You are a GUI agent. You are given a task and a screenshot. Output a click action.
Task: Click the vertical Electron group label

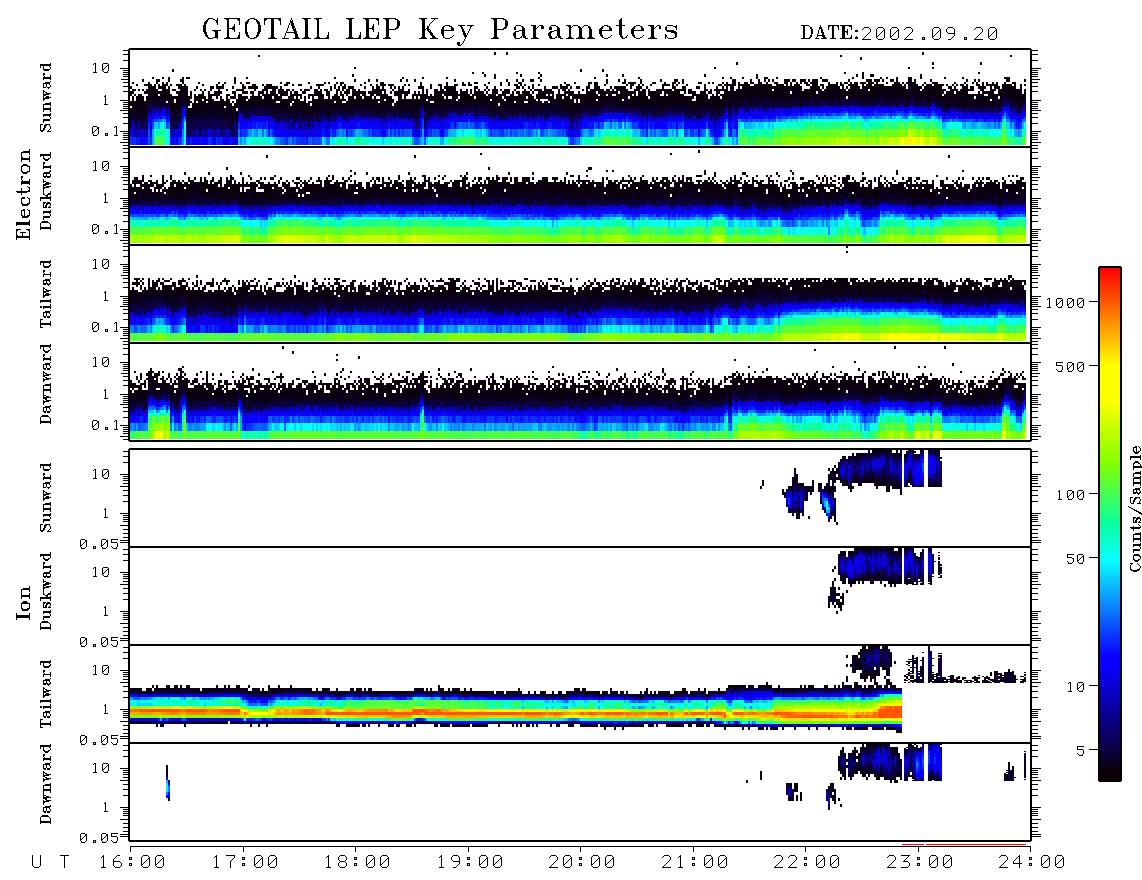click(x=23, y=194)
